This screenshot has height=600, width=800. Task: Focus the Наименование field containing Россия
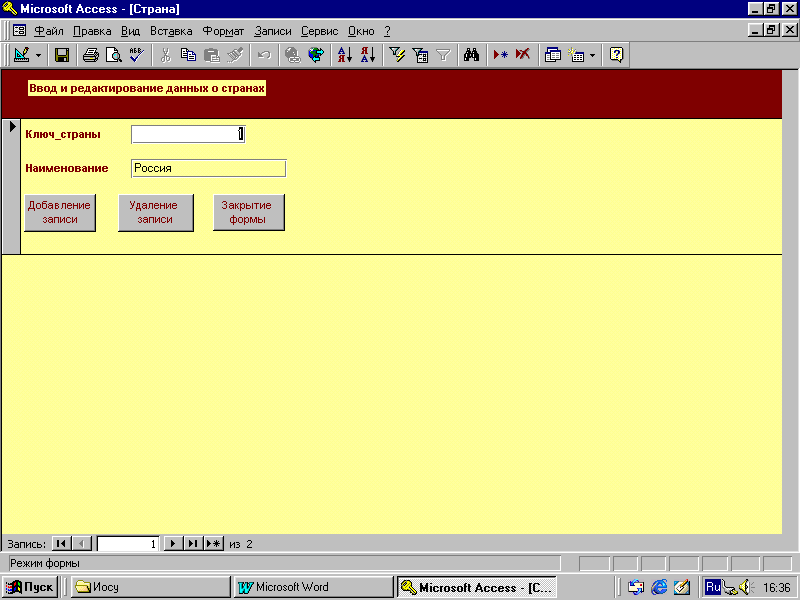209,168
